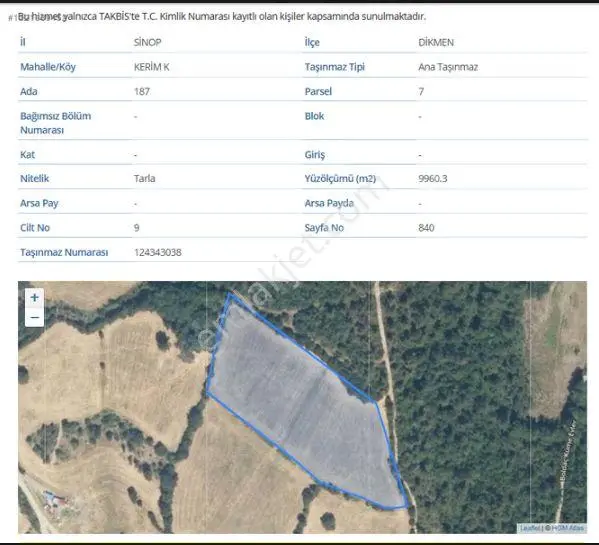Image resolution: width=599 pixels, height=545 pixels.
Task: Click the Taşınmaz Numarası value 124343038
Action: (158, 252)
